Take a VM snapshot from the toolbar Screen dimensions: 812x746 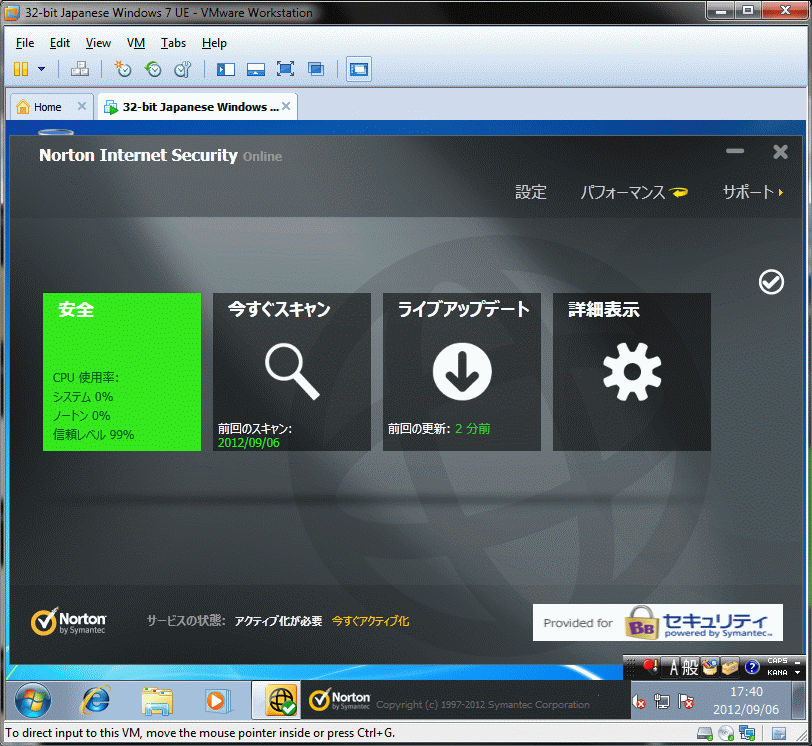tap(122, 69)
